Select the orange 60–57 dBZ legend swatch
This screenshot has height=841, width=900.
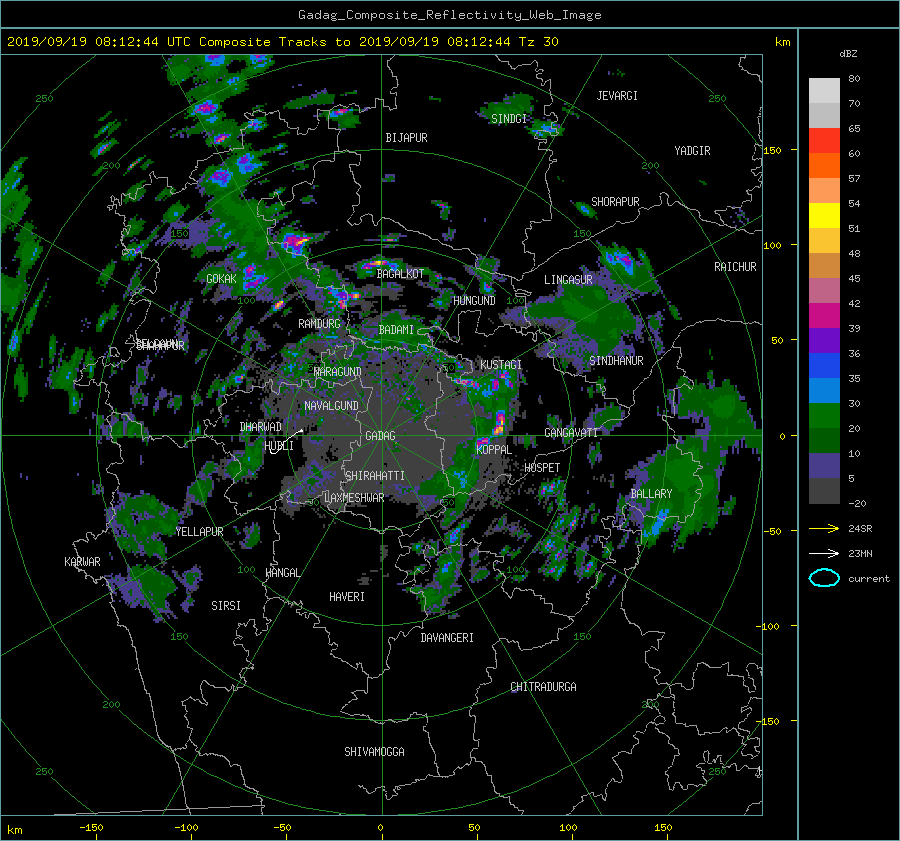pos(824,165)
